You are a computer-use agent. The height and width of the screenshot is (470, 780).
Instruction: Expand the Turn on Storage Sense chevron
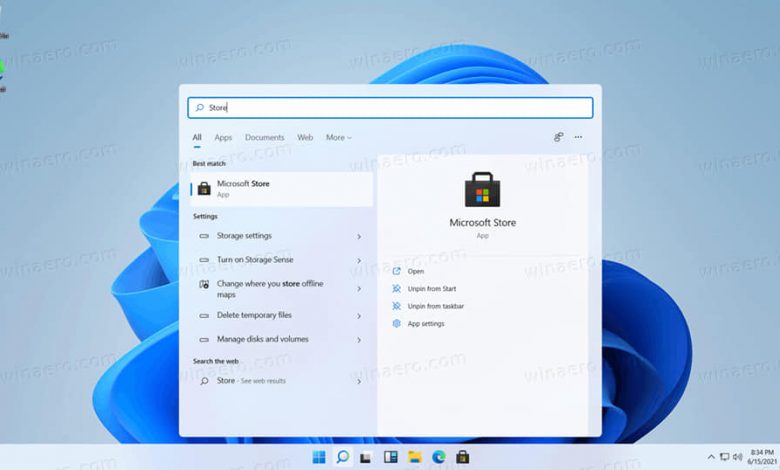pyautogui.click(x=359, y=261)
